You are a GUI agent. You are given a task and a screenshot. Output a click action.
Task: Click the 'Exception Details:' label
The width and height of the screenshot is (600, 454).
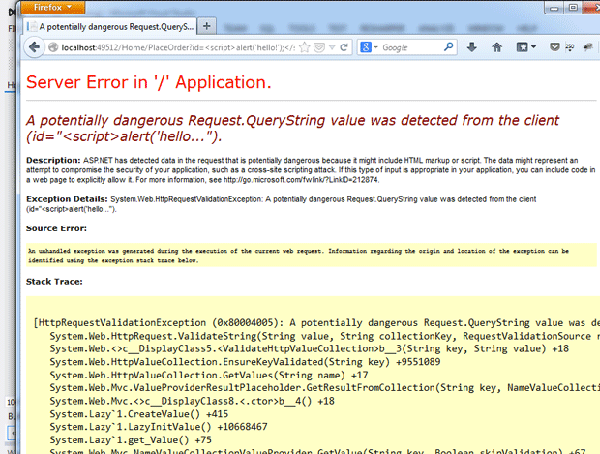(x=67, y=199)
